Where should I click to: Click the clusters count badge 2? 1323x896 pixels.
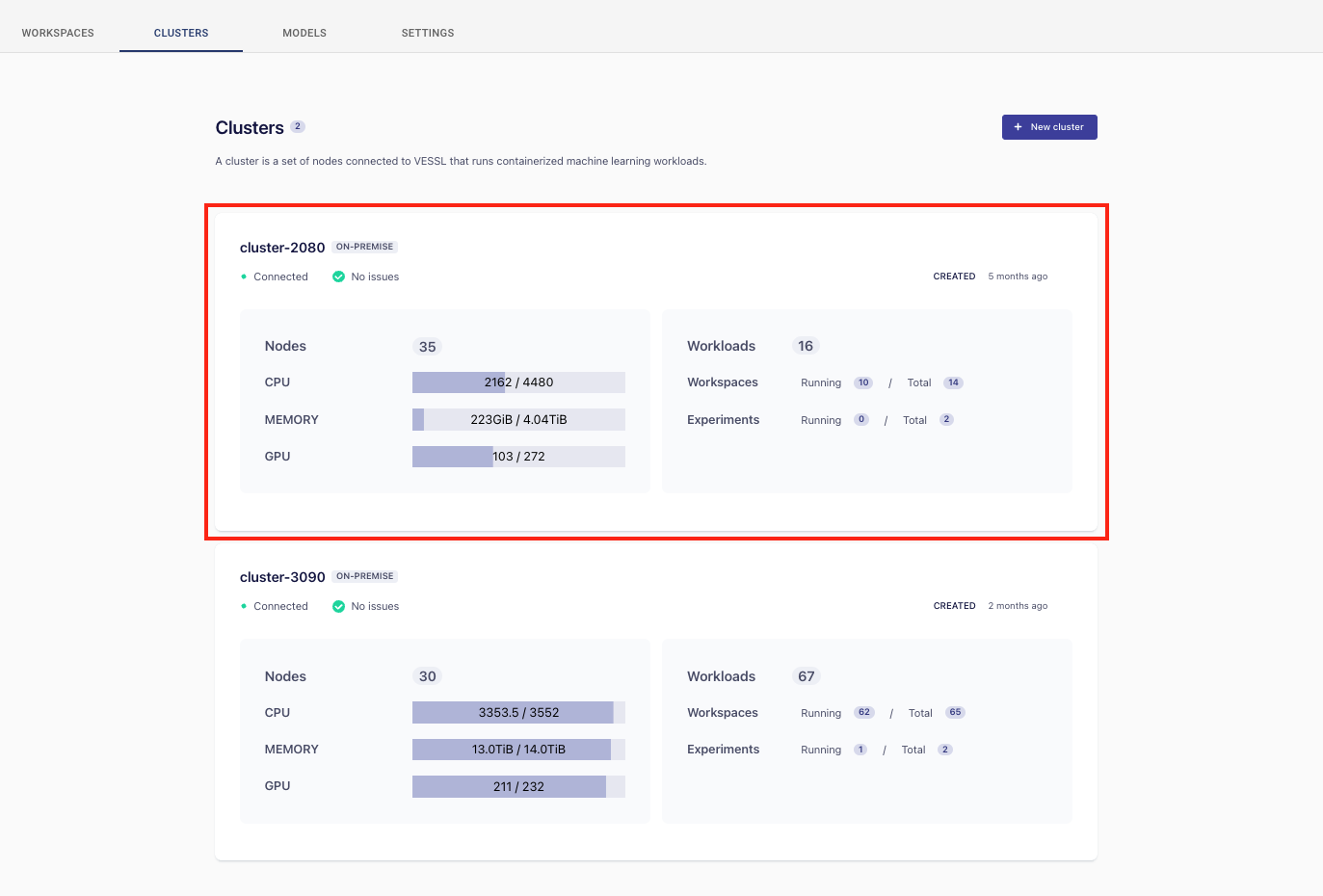pos(298,126)
